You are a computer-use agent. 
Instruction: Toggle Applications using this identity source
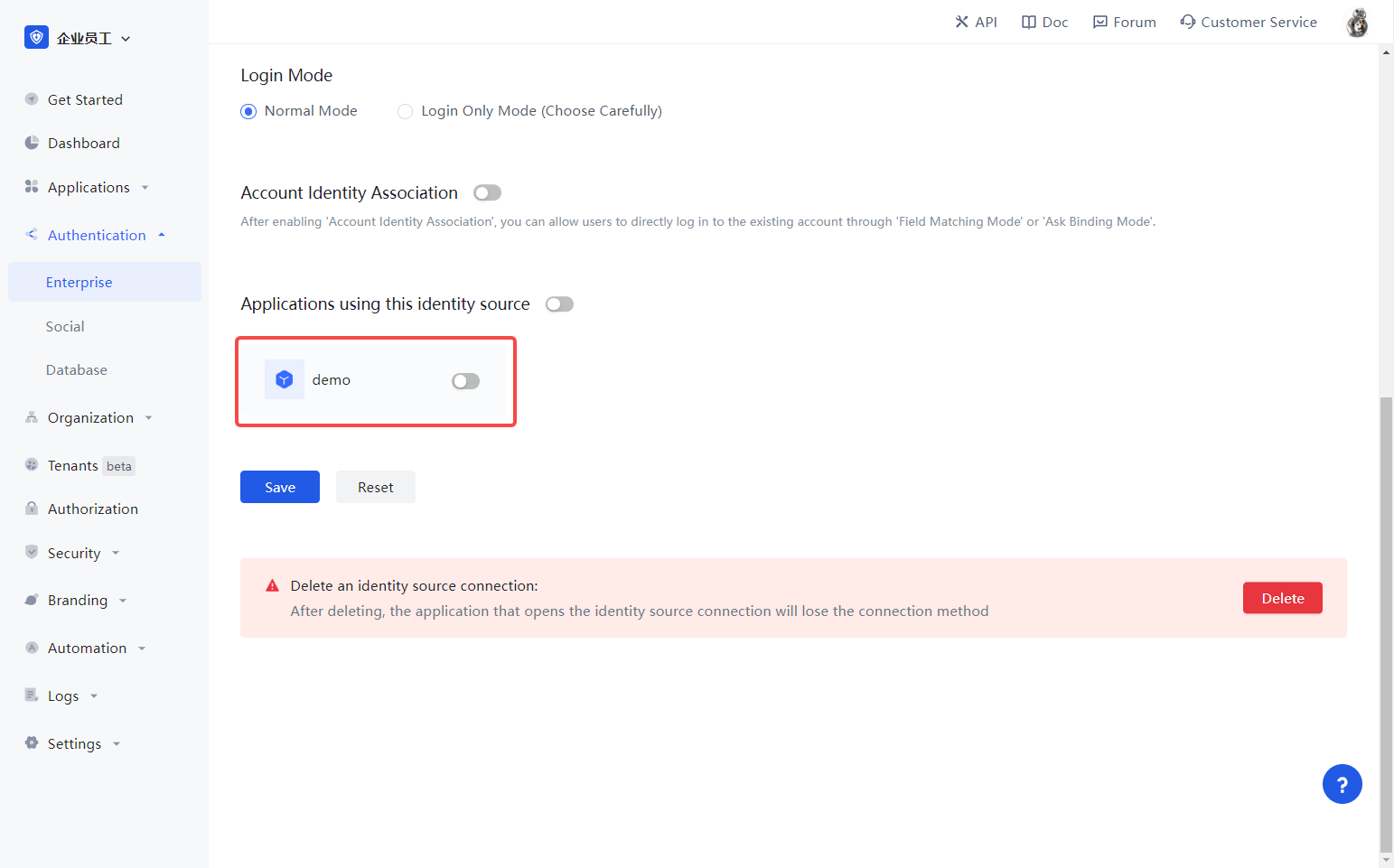tap(559, 304)
